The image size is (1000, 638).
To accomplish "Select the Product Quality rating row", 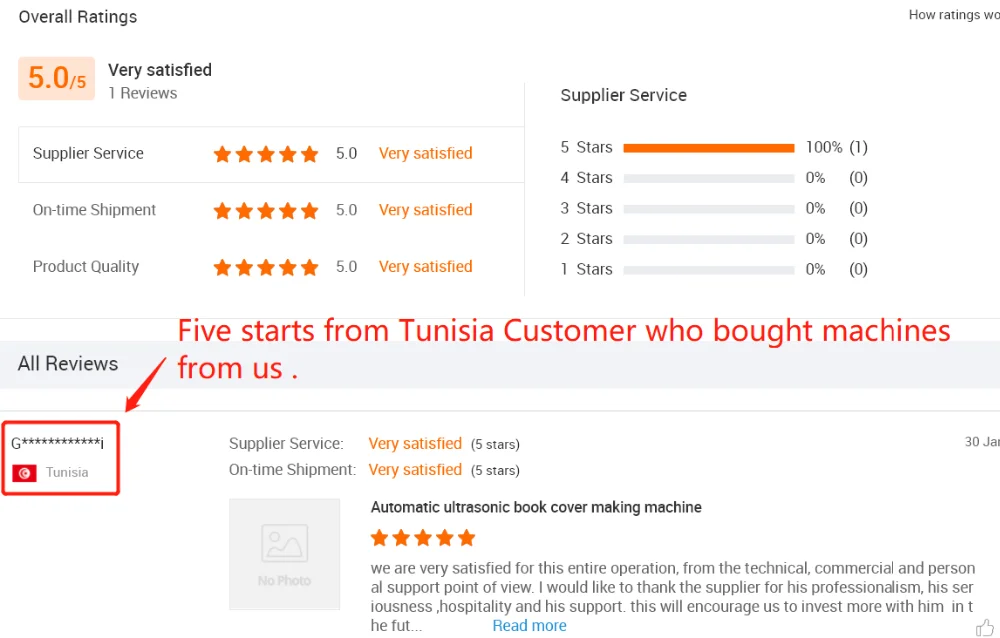I will click(x=270, y=267).
